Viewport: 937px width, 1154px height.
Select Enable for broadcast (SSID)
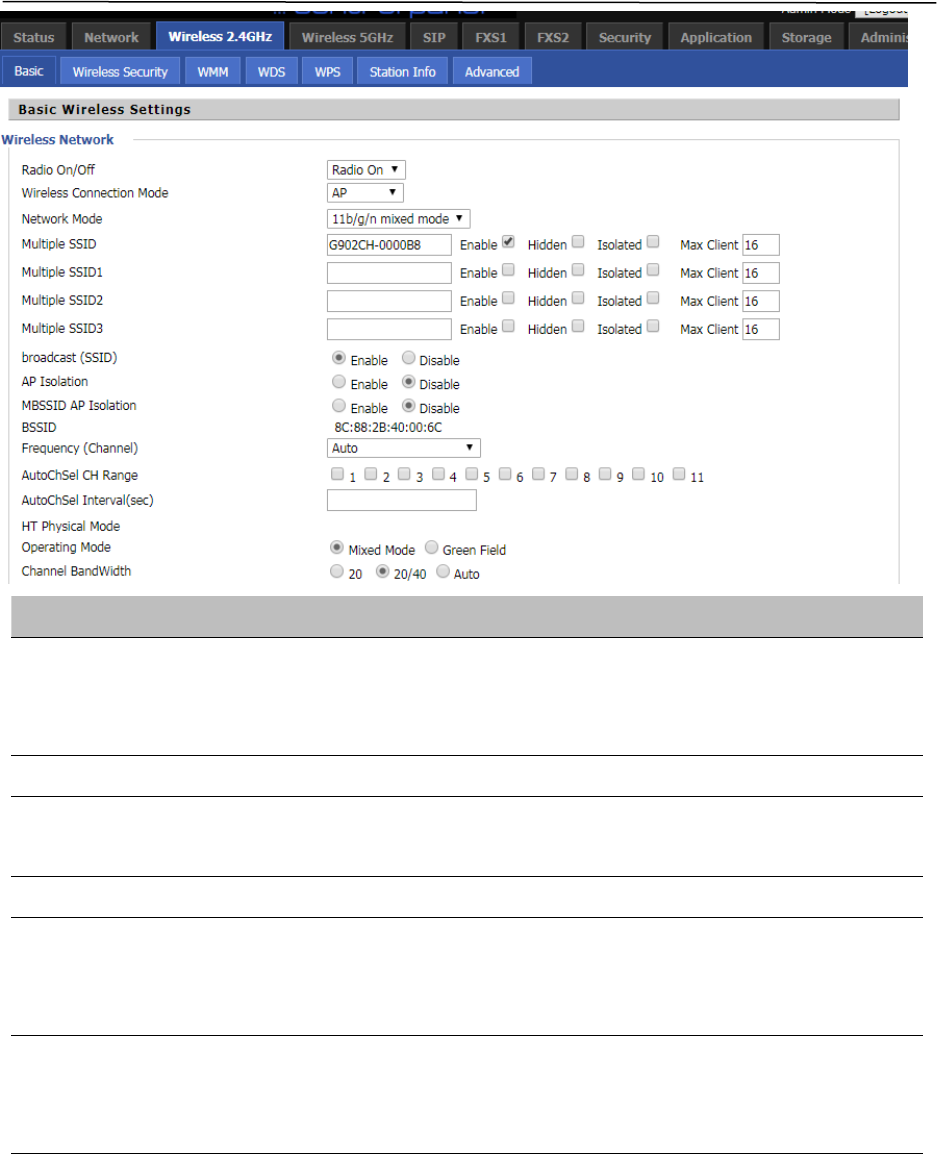339,358
